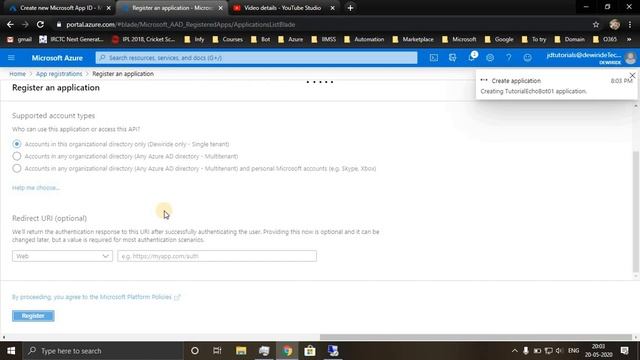Select Multitenant and personal Microsoft accounts option
Viewport: 640px width, 360px height.
[17, 169]
